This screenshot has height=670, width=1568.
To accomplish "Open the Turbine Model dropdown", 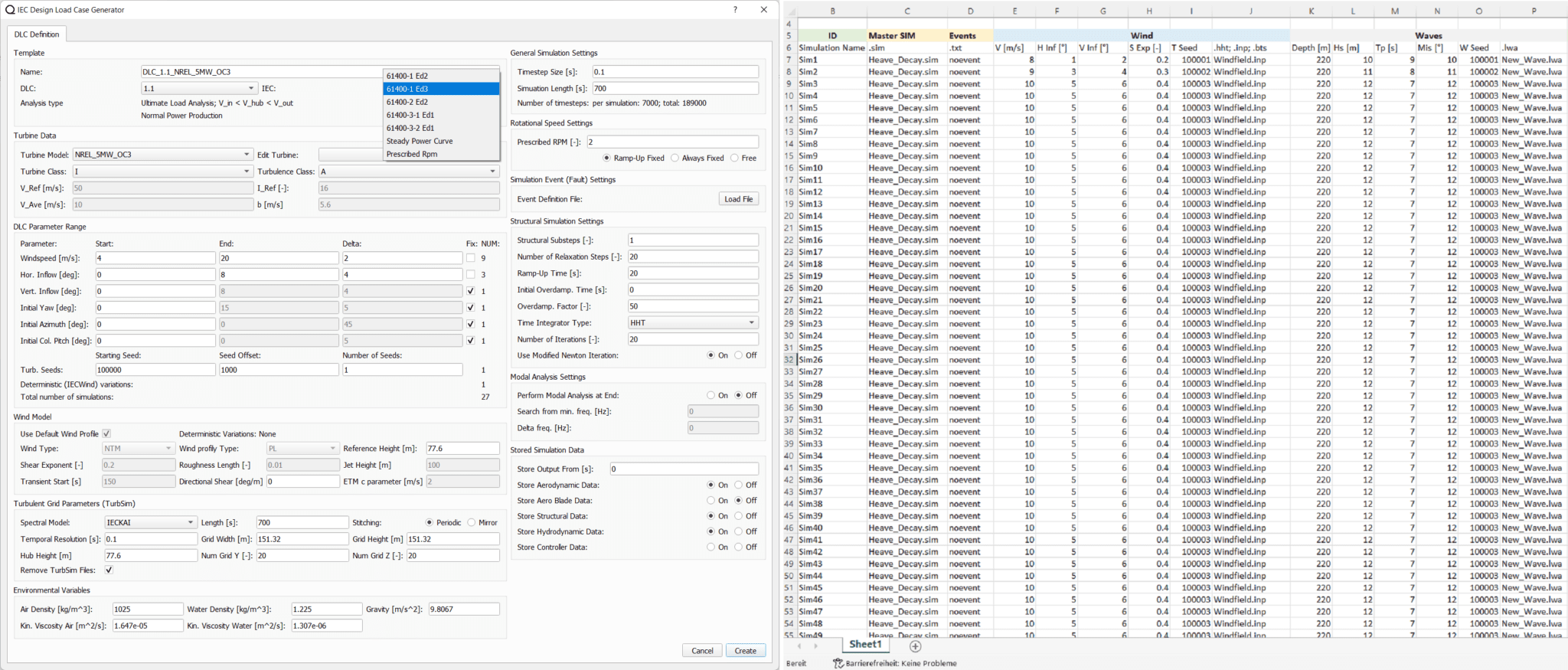I will click(162, 155).
